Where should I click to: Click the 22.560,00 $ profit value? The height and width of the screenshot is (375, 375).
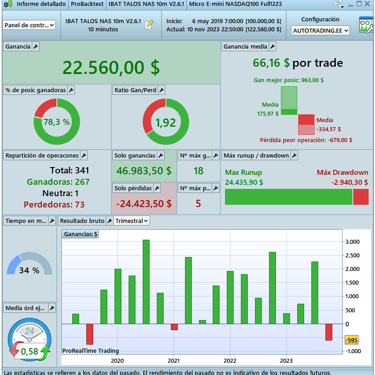[x=111, y=68]
